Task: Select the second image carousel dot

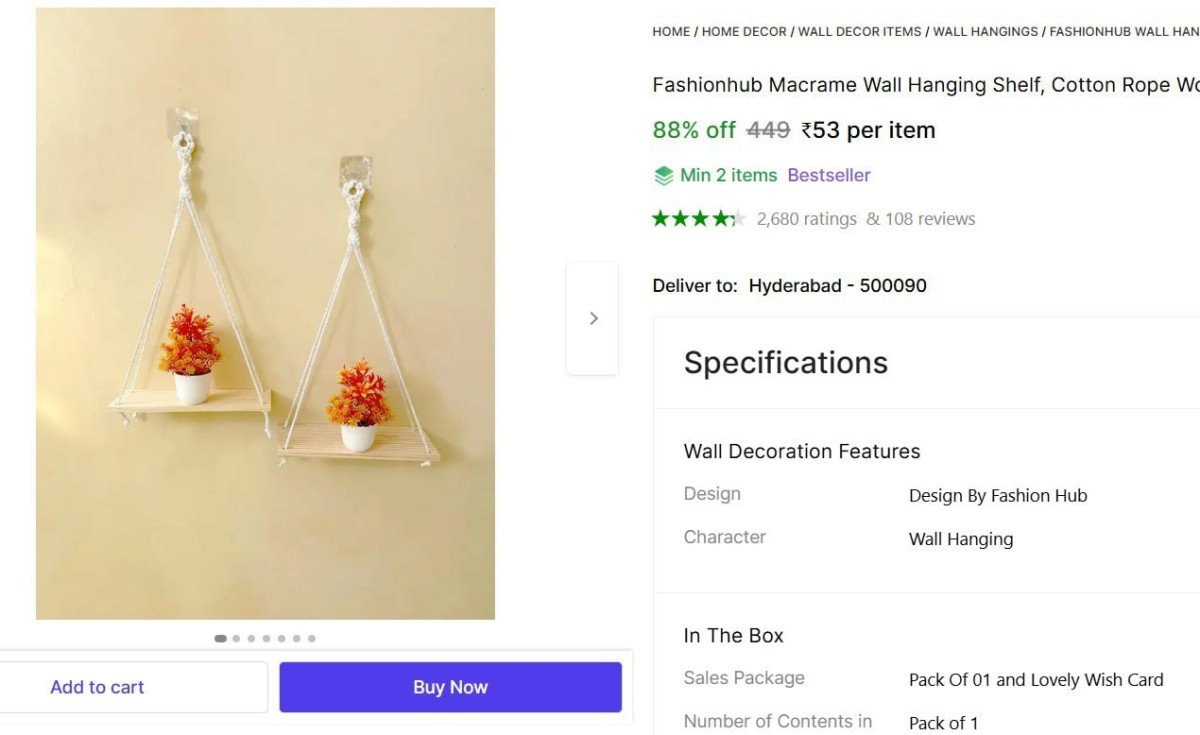Action: (x=236, y=638)
